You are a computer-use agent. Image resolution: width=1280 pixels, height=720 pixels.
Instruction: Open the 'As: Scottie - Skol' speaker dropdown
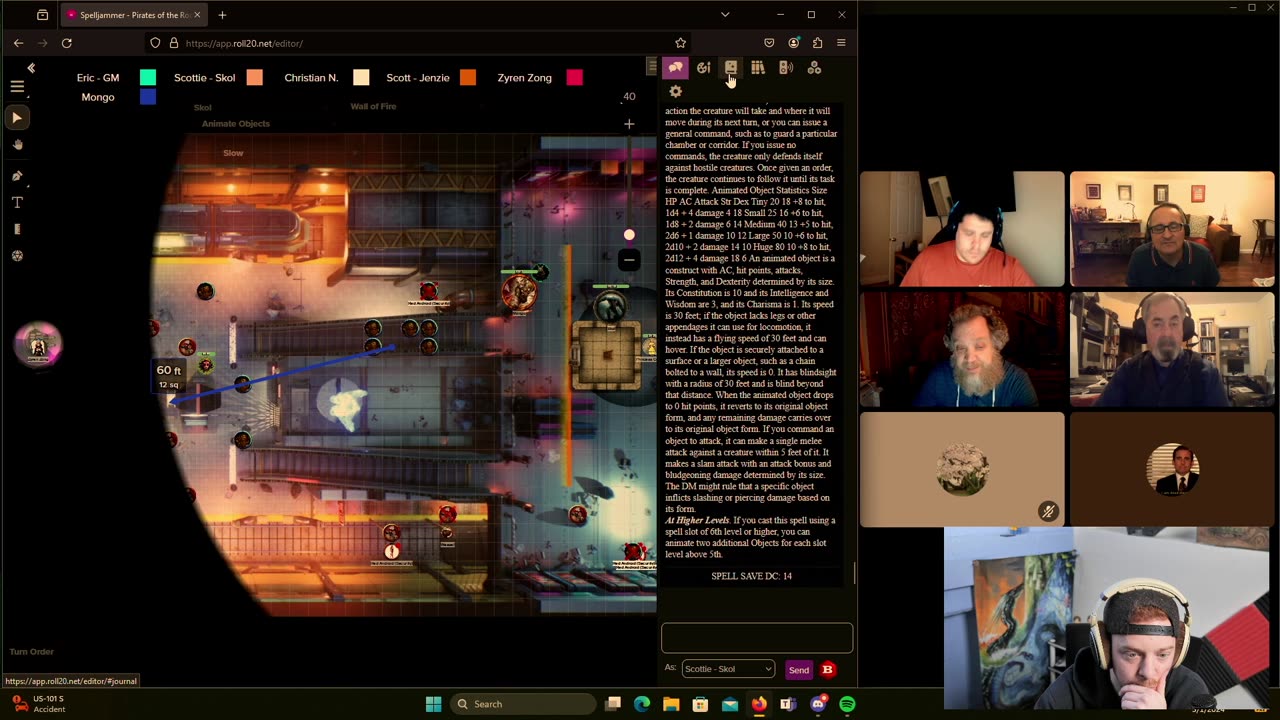tap(728, 669)
